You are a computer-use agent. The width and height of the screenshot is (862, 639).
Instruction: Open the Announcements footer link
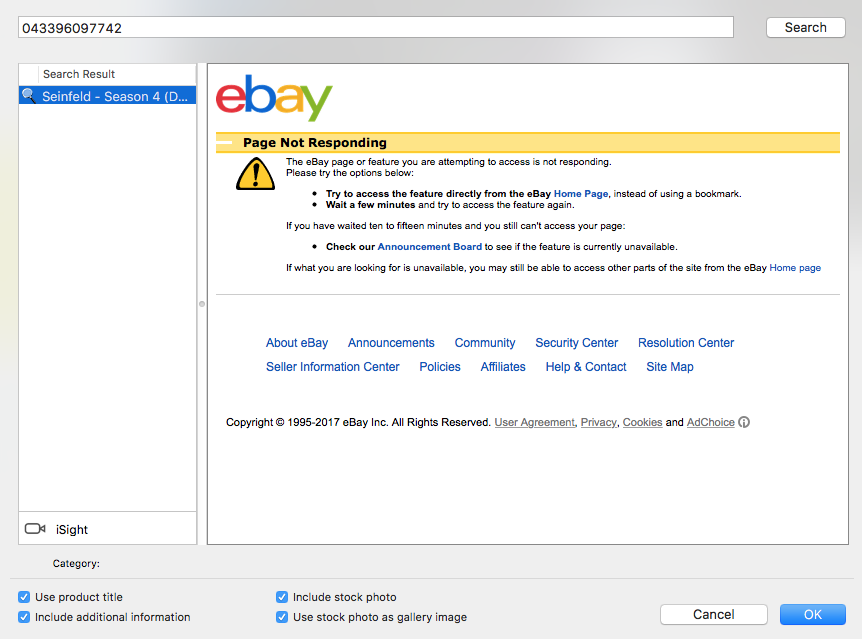(391, 343)
